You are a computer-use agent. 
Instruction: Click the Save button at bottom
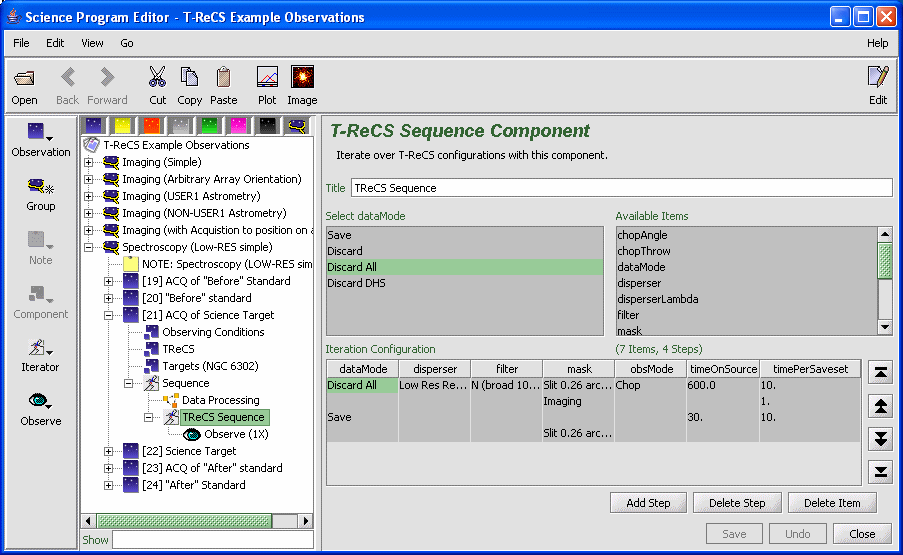coord(734,534)
